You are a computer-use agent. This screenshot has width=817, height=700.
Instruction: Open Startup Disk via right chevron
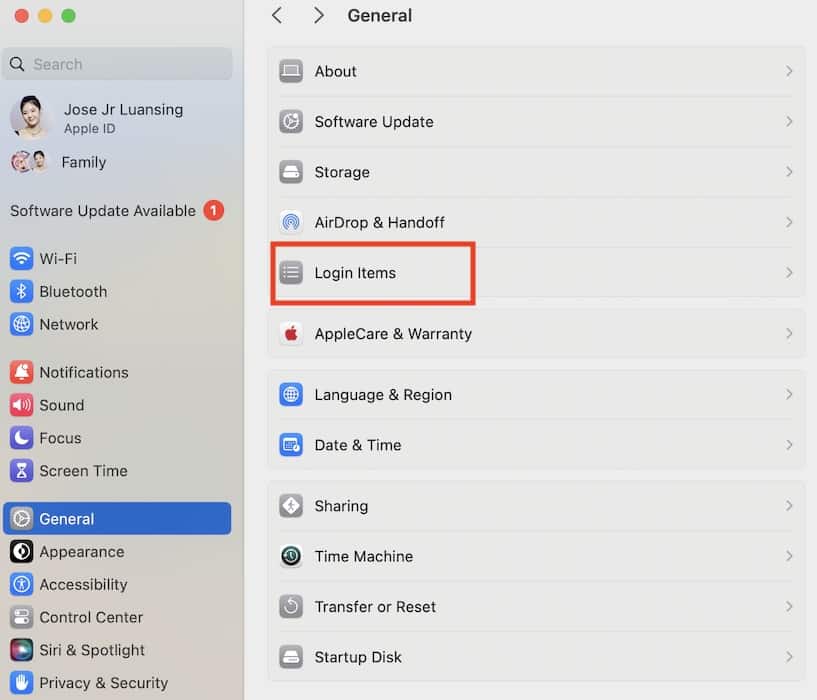point(789,657)
